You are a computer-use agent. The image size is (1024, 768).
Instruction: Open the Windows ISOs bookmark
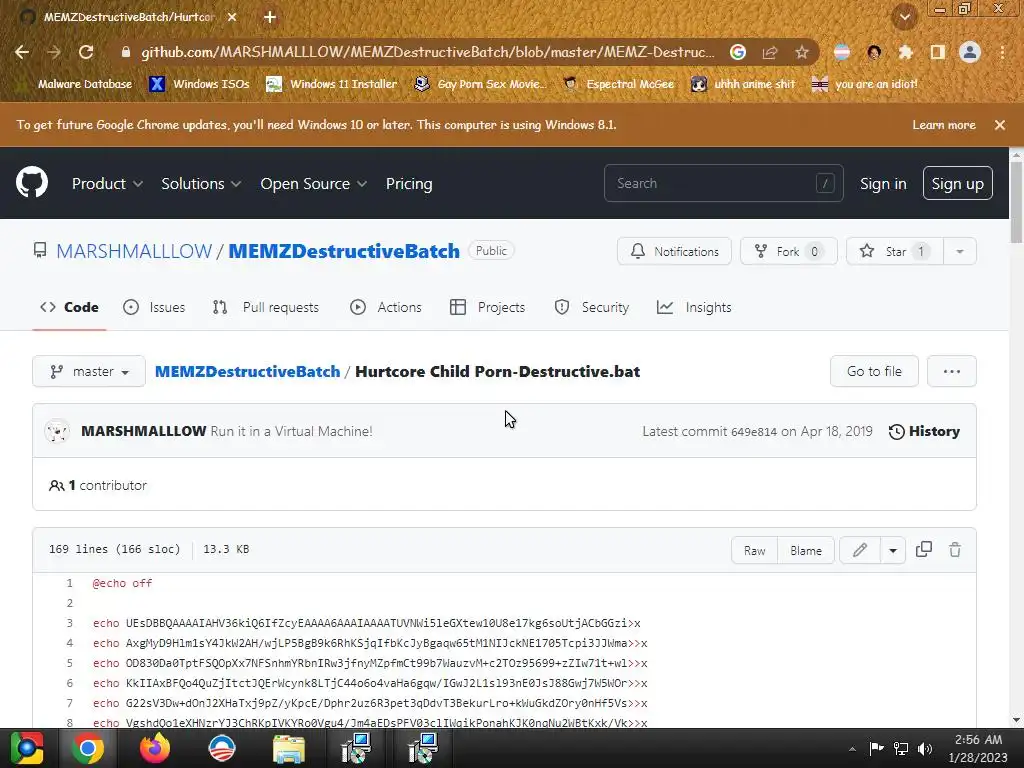200,84
